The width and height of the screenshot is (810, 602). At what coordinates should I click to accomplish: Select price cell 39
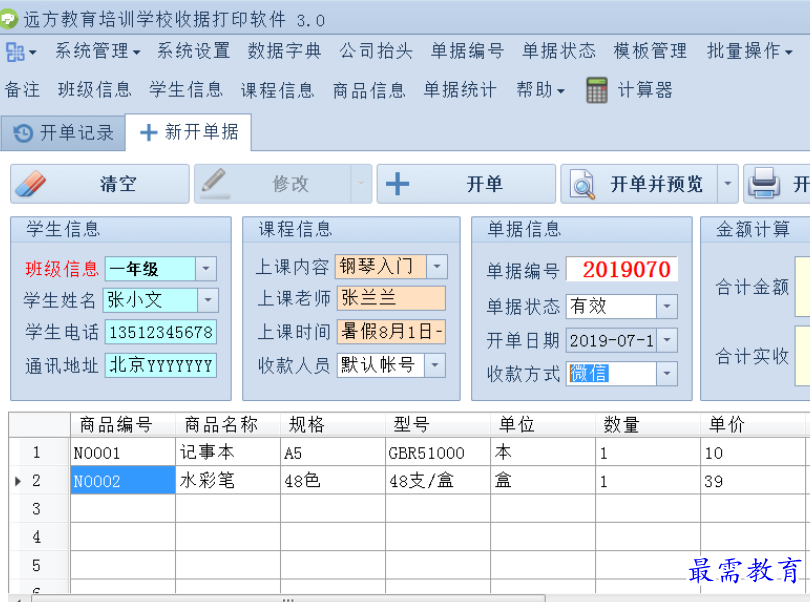coord(753,481)
